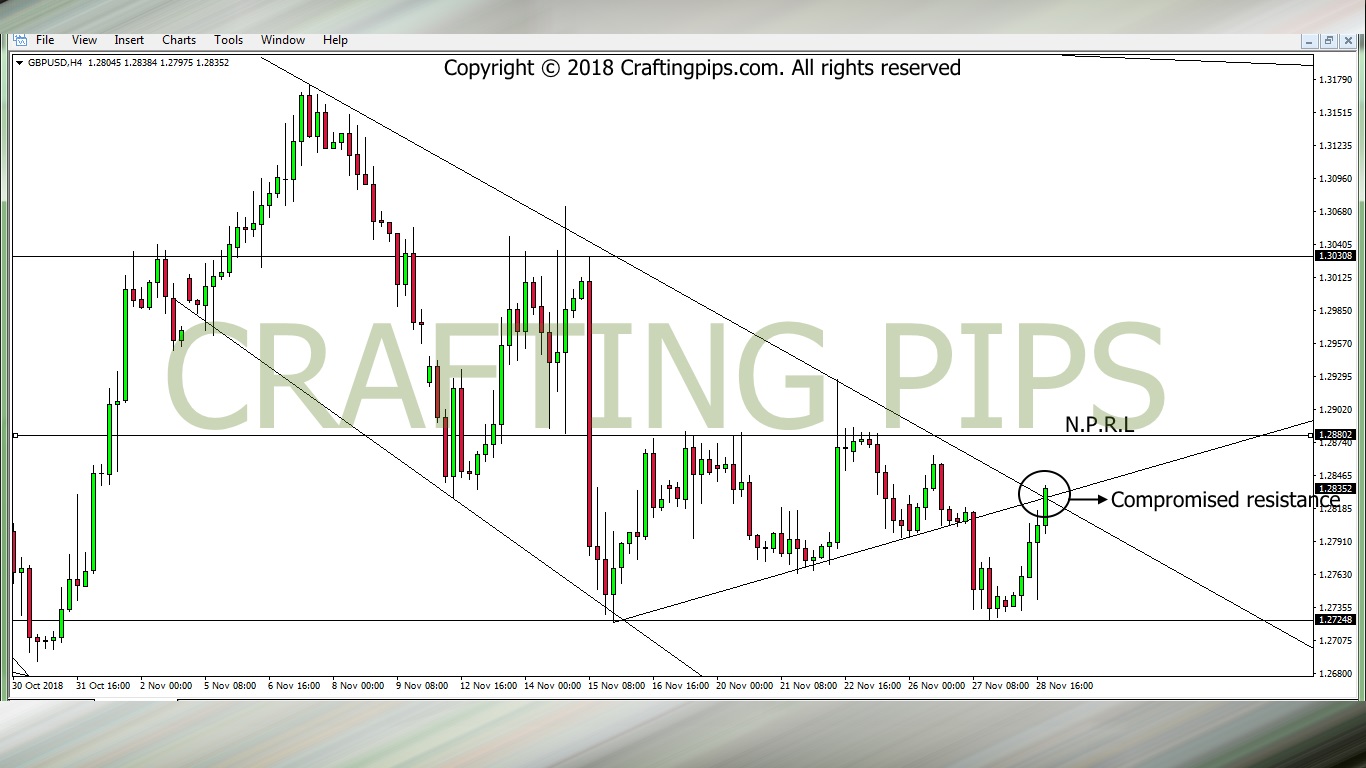Image resolution: width=1366 pixels, height=768 pixels.
Task: Click the 30 Oct 2018 date label
Action: [37, 686]
